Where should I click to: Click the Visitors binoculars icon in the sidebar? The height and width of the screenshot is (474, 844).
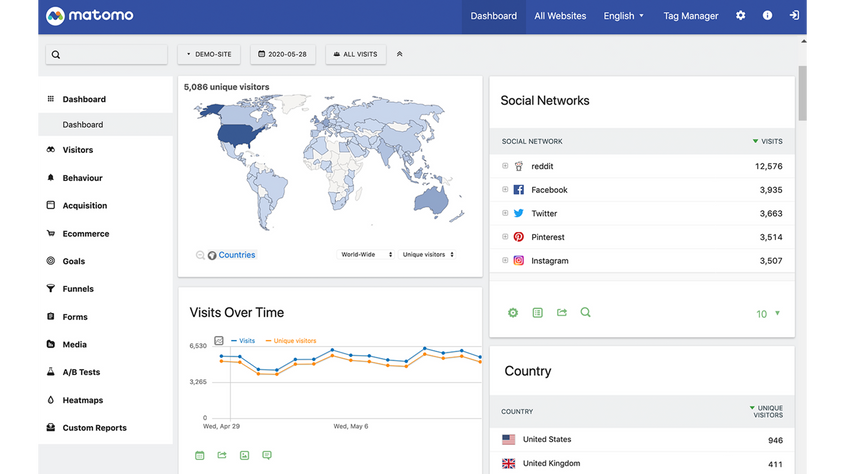point(51,150)
